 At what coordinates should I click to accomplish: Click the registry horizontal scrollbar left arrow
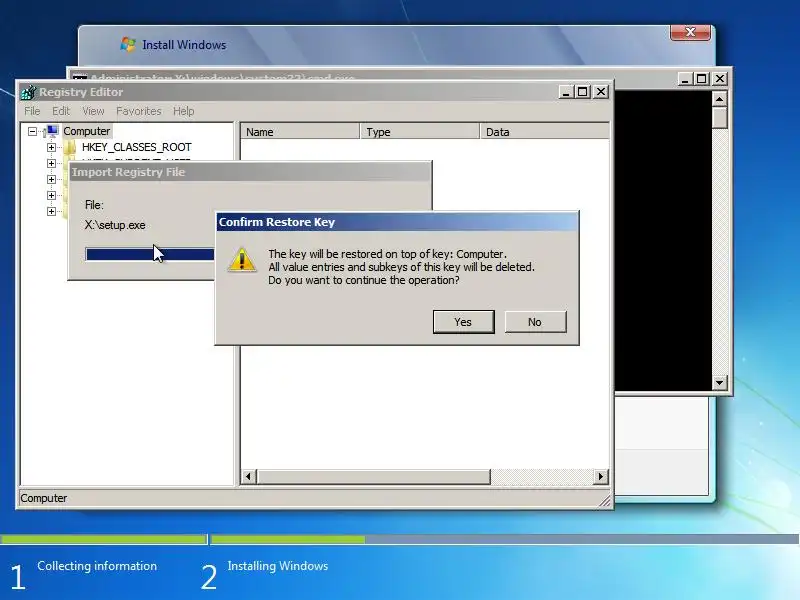[248, 477]
